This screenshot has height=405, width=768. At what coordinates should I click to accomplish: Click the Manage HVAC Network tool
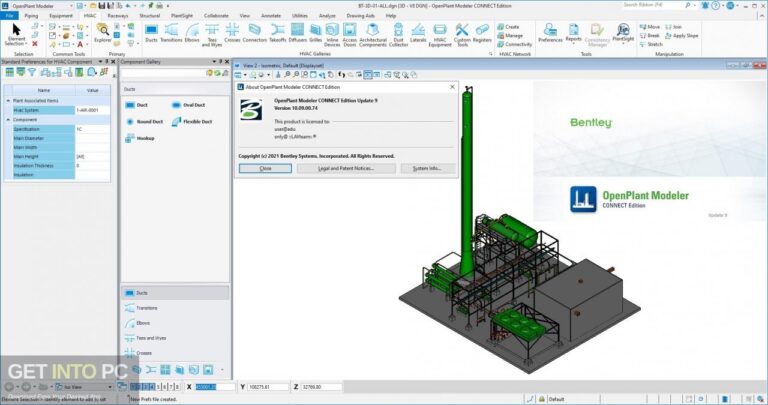coord(510,36)
